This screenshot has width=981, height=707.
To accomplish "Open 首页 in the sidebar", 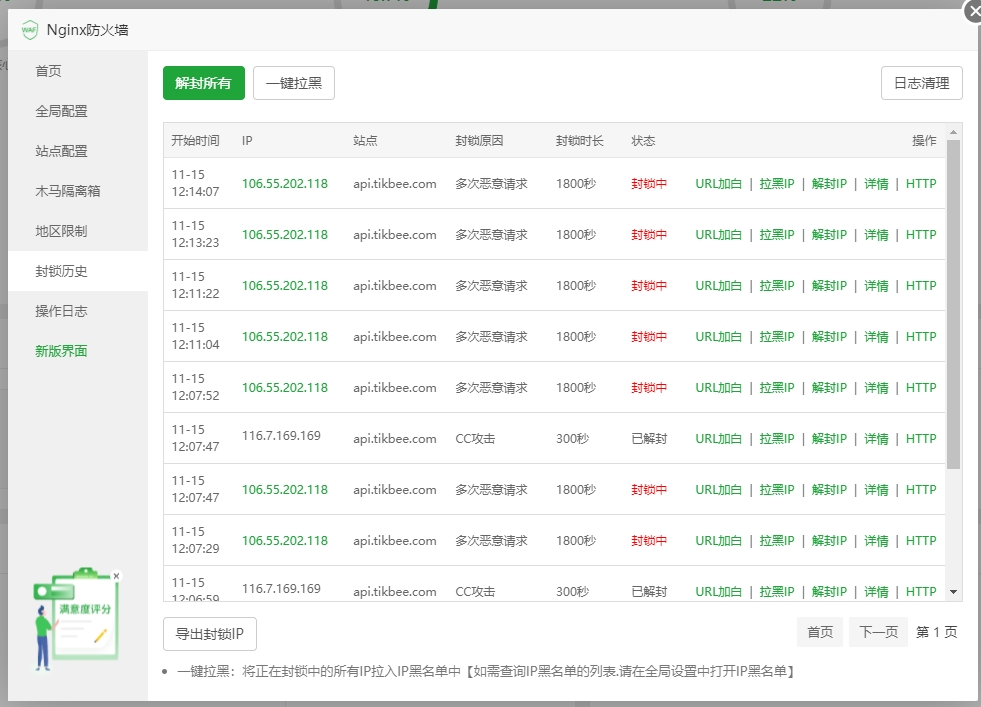I will (x=48, y=71).
